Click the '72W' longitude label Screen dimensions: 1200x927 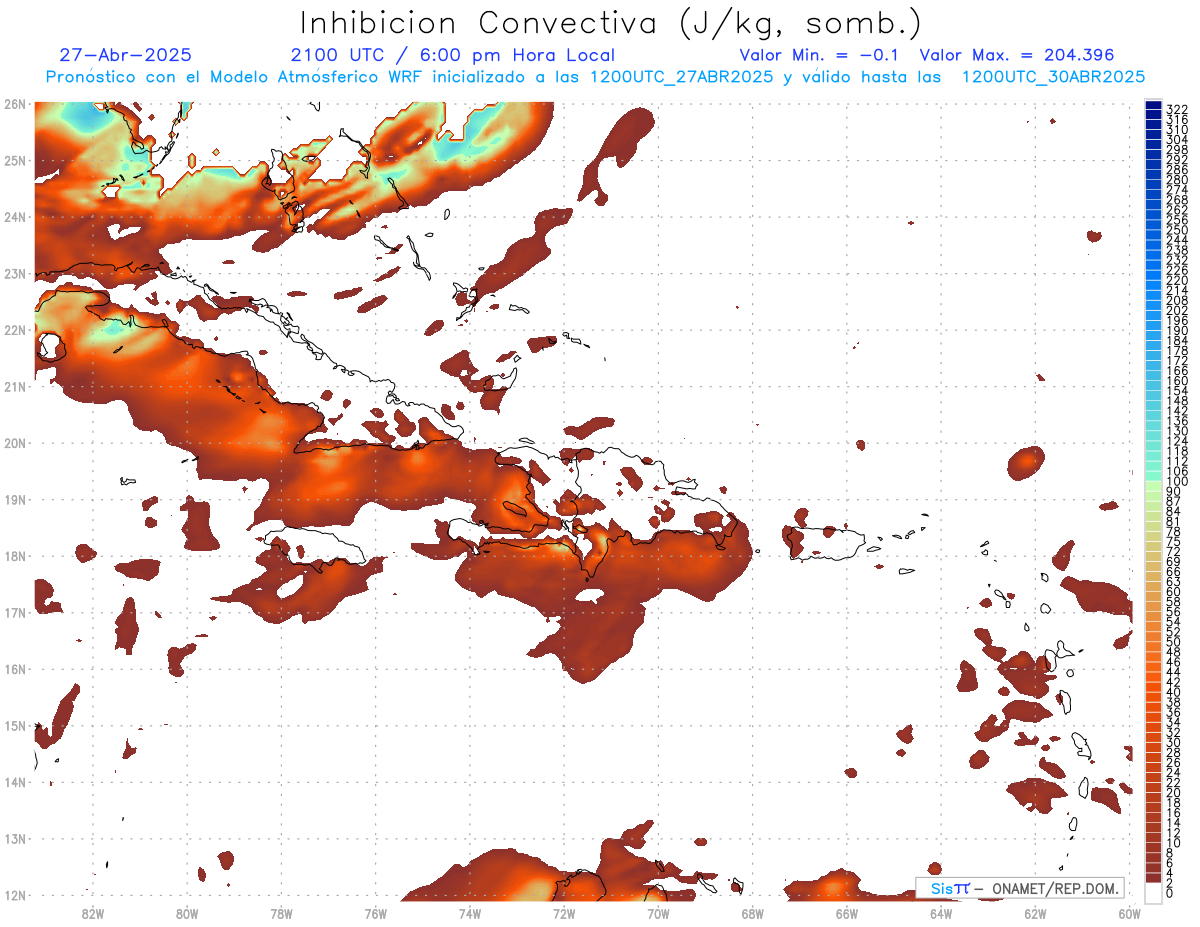[x=563, y=912]
